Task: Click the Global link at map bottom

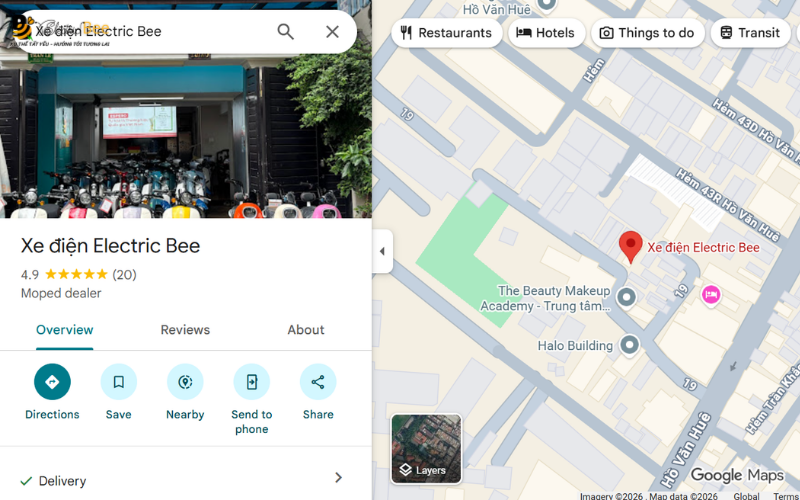Action: [x=746, y=496]
